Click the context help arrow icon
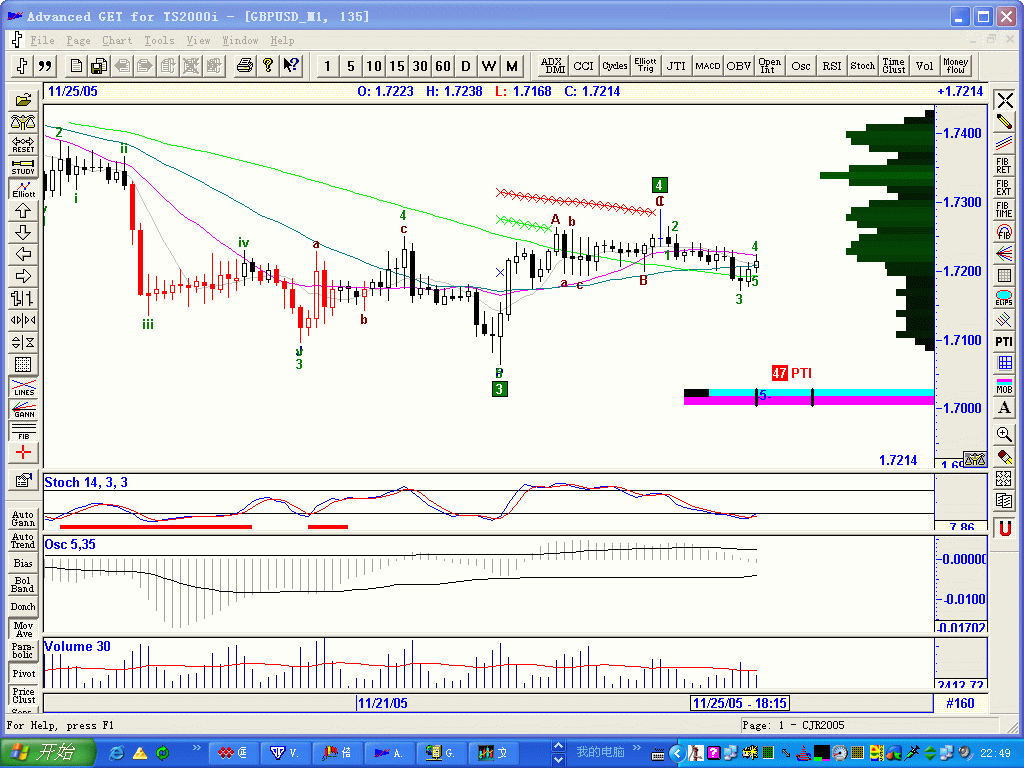 pyautogui.click(x=291, y=65)
